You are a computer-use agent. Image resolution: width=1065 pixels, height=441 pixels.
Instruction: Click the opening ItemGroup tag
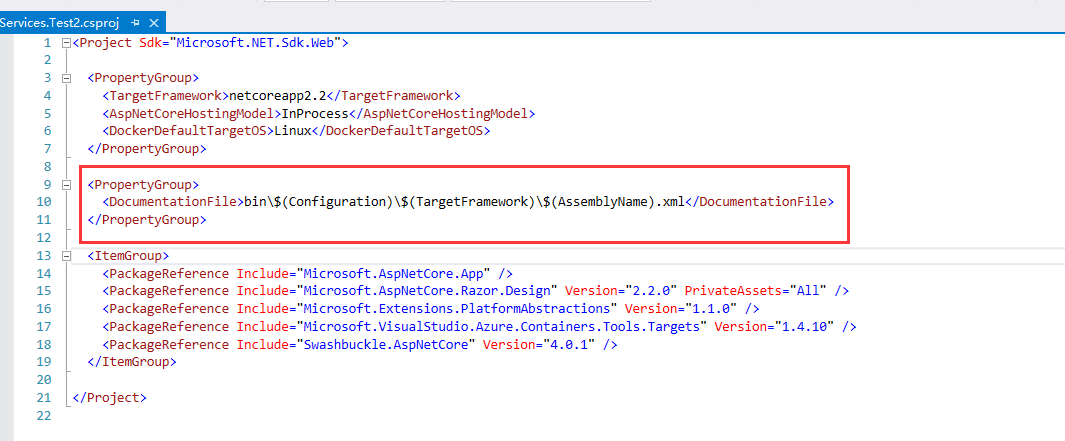(128, 255)
